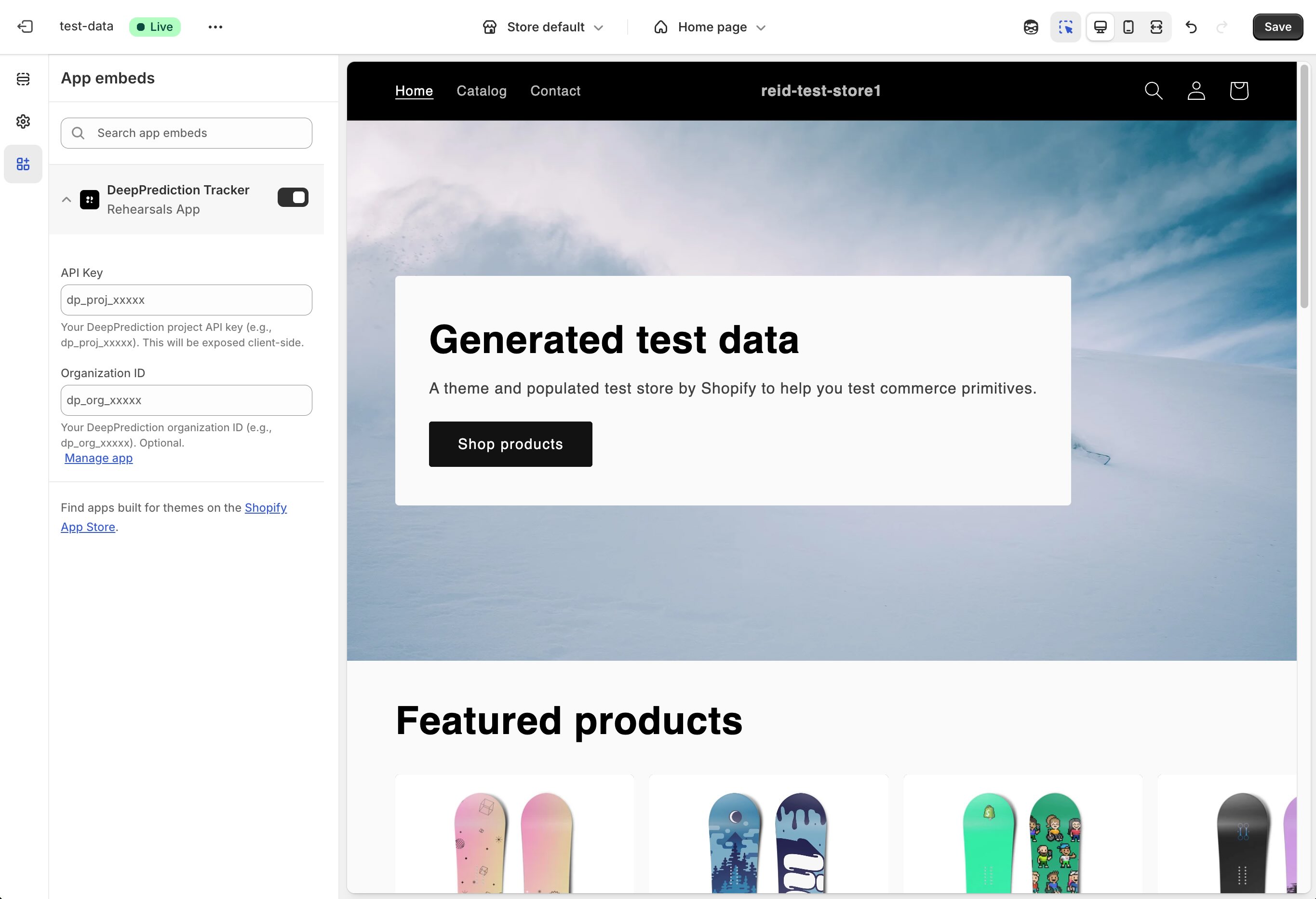
Task: Open the Sections sidebar icon
Action: click(23, 79)
